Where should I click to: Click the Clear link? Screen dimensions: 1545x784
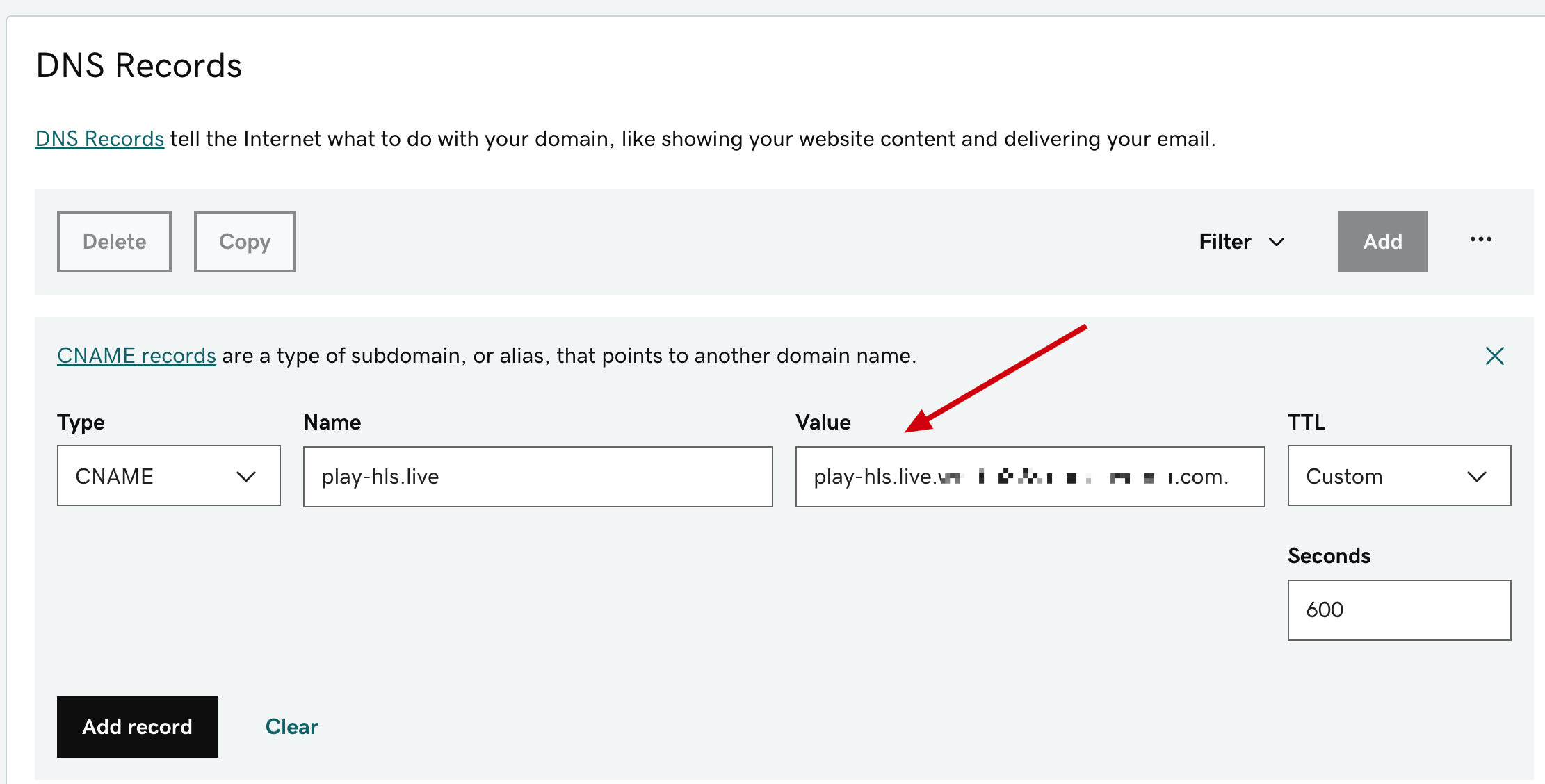pos(291,726)
